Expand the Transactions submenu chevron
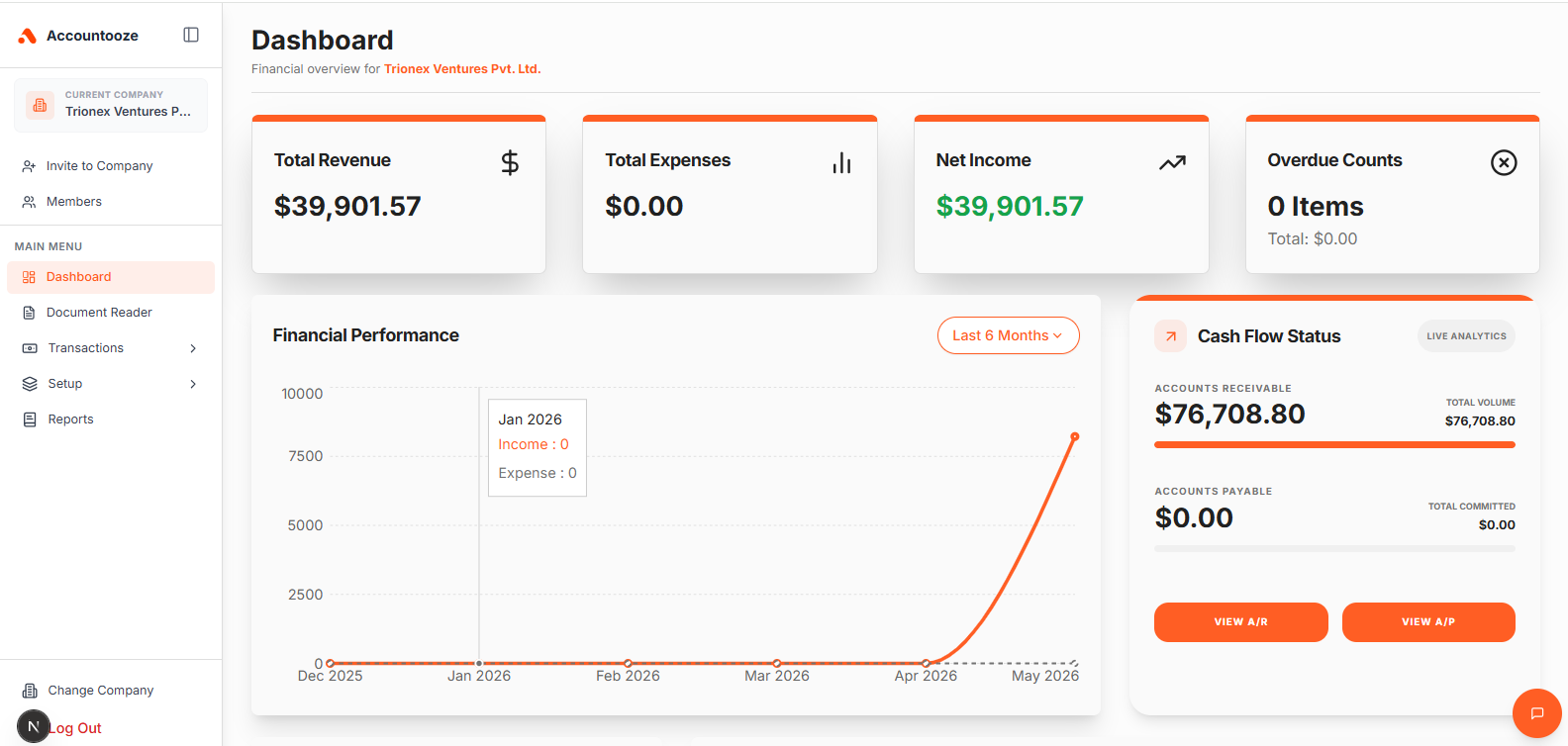Viewport: 1568px width, 746px height. click(193, 348)
